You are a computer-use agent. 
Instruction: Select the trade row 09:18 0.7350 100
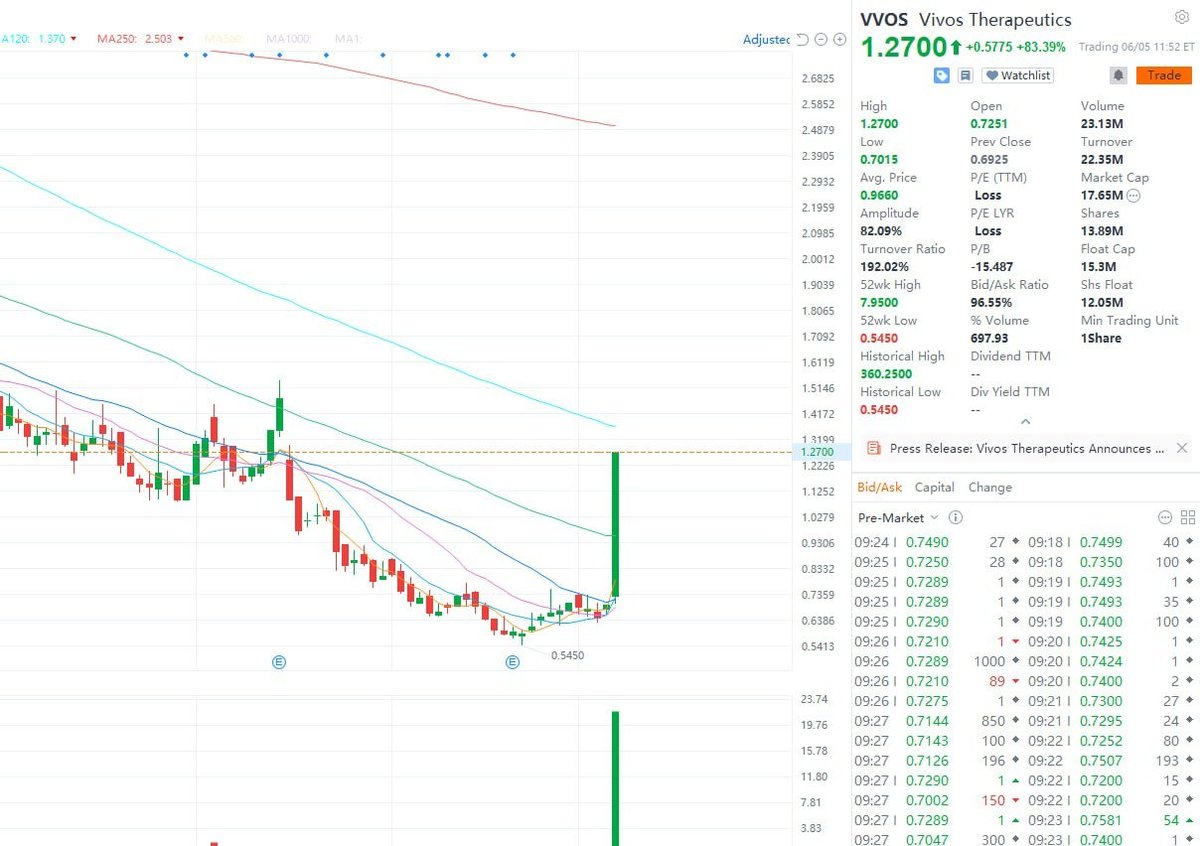(1110, 562)
